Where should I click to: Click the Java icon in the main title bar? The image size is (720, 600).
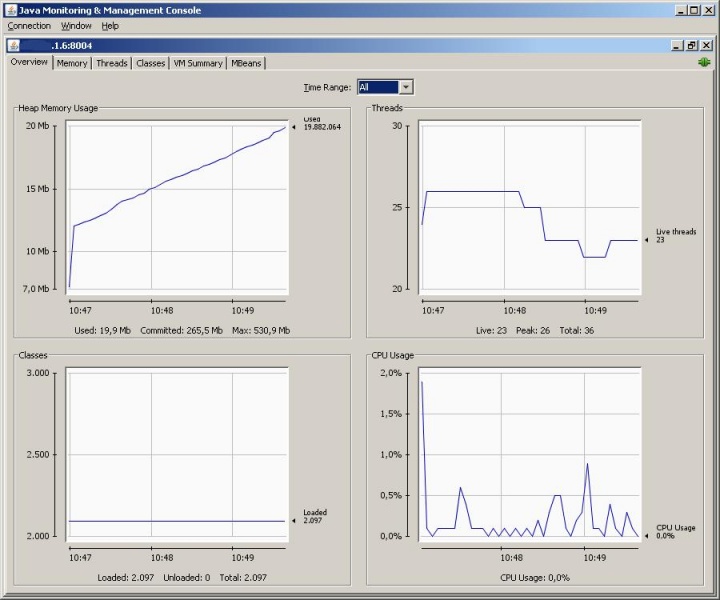tap(11, 10)
